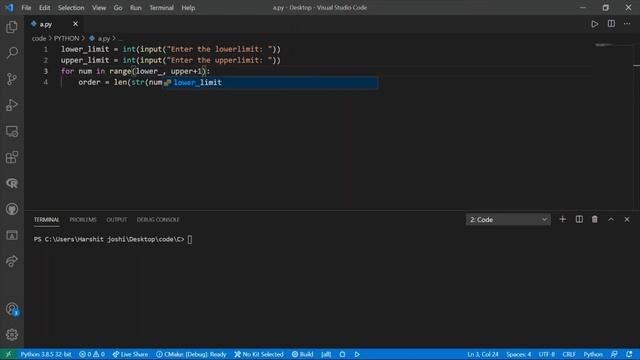The height and width of the screenshot is (360, 640).
Task: Open the Help menu
Action: (188, 8)
